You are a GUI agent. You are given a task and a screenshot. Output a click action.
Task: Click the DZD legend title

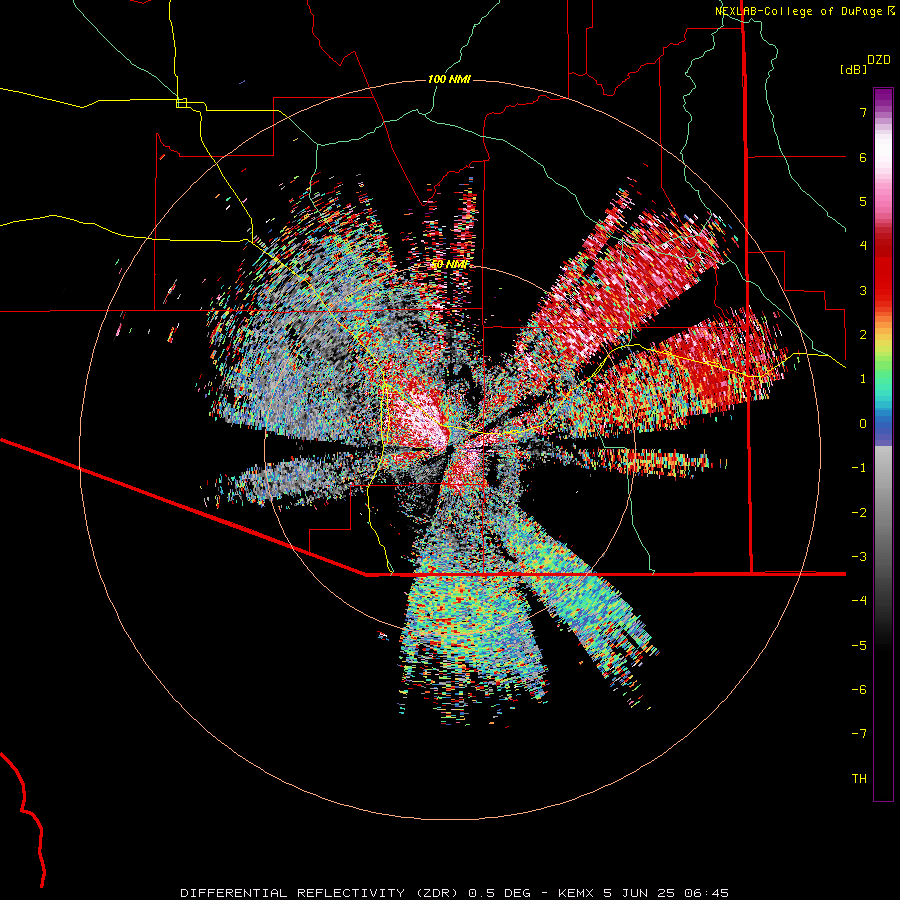(x=879, y=60)
